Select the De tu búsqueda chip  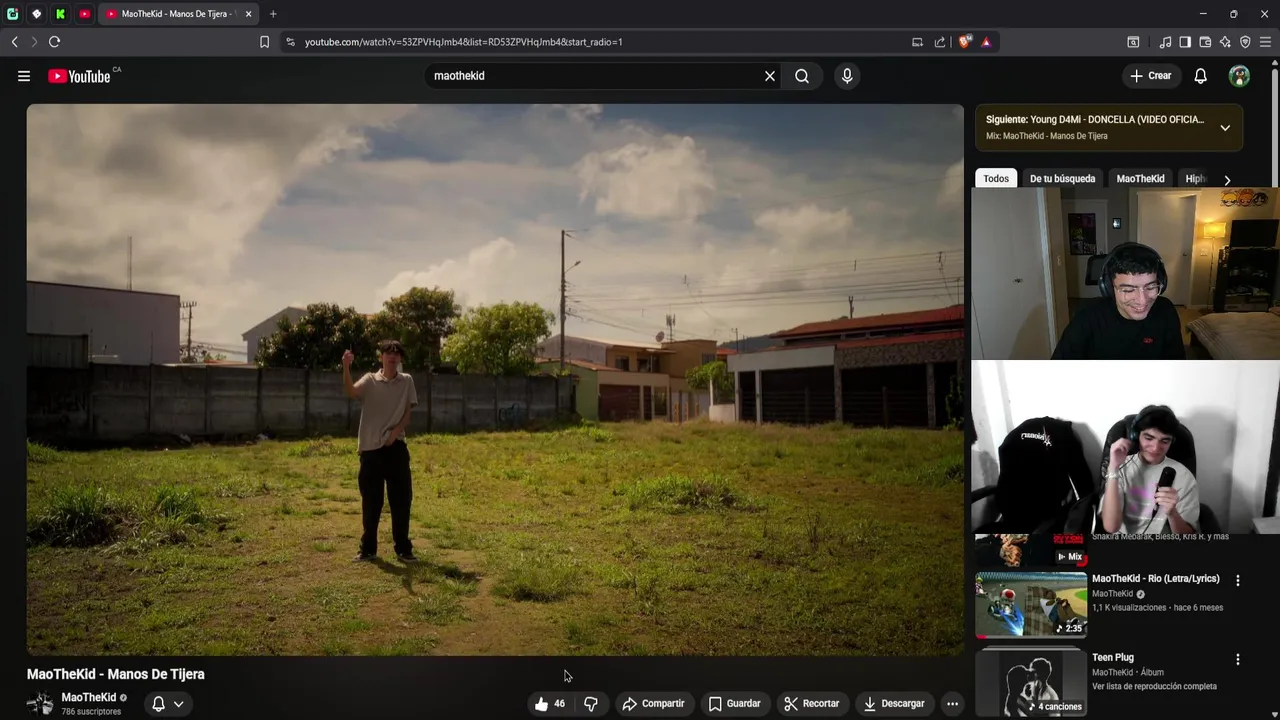tap(1062, 179)
